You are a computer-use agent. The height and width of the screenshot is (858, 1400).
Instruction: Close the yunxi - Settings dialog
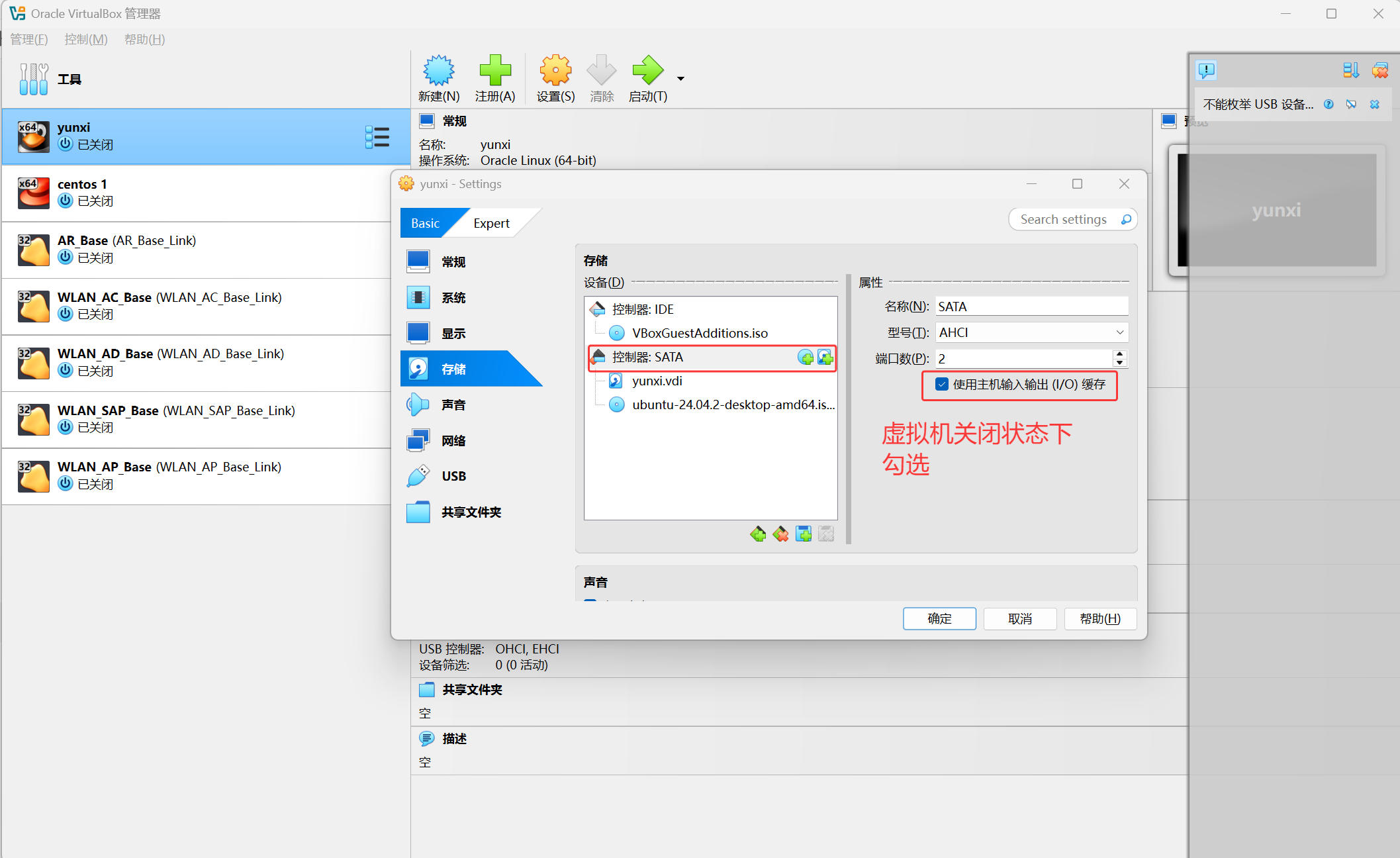click(1124, 184)
